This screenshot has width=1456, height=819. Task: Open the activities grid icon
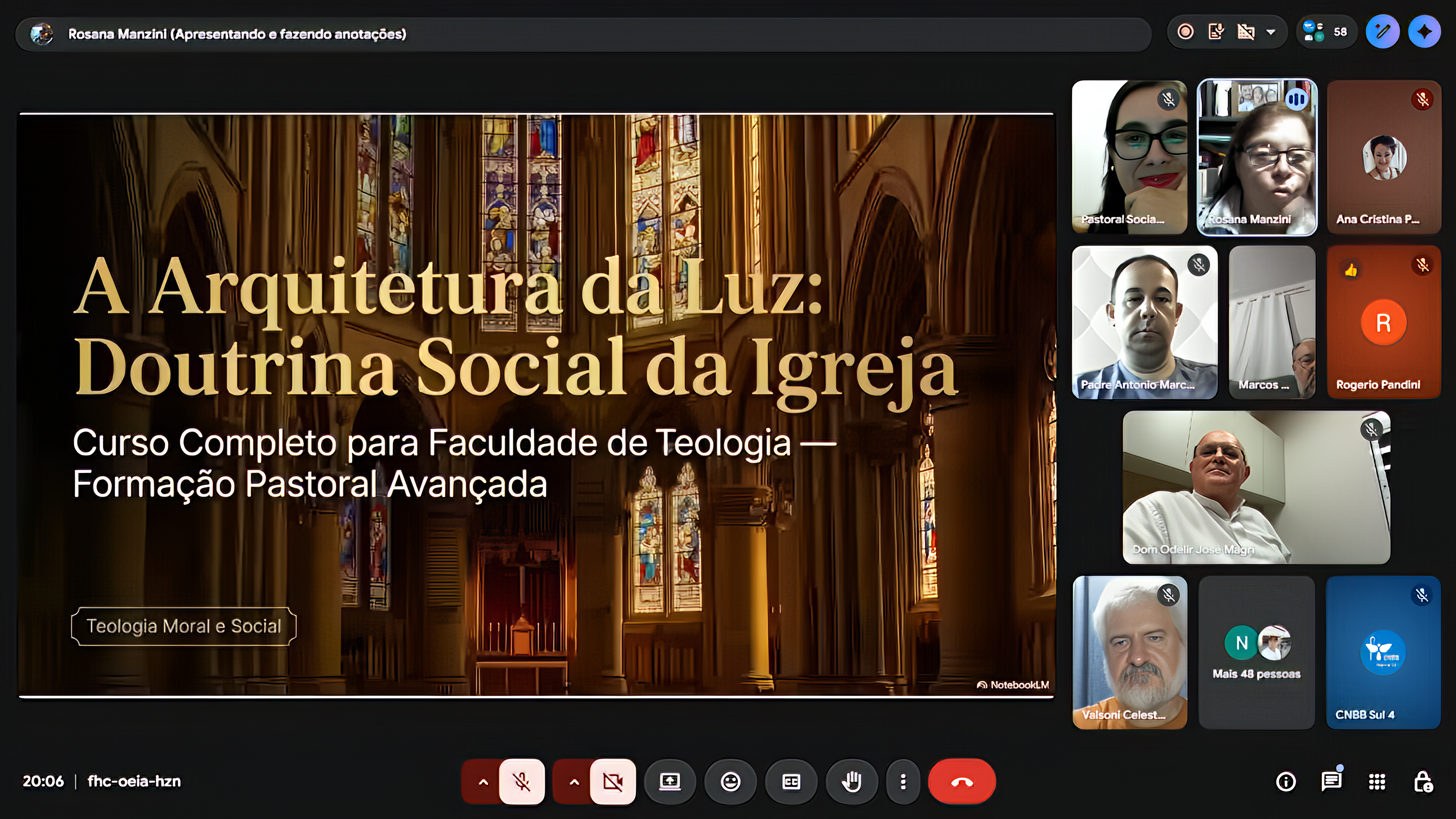[x=1377, y=782]
